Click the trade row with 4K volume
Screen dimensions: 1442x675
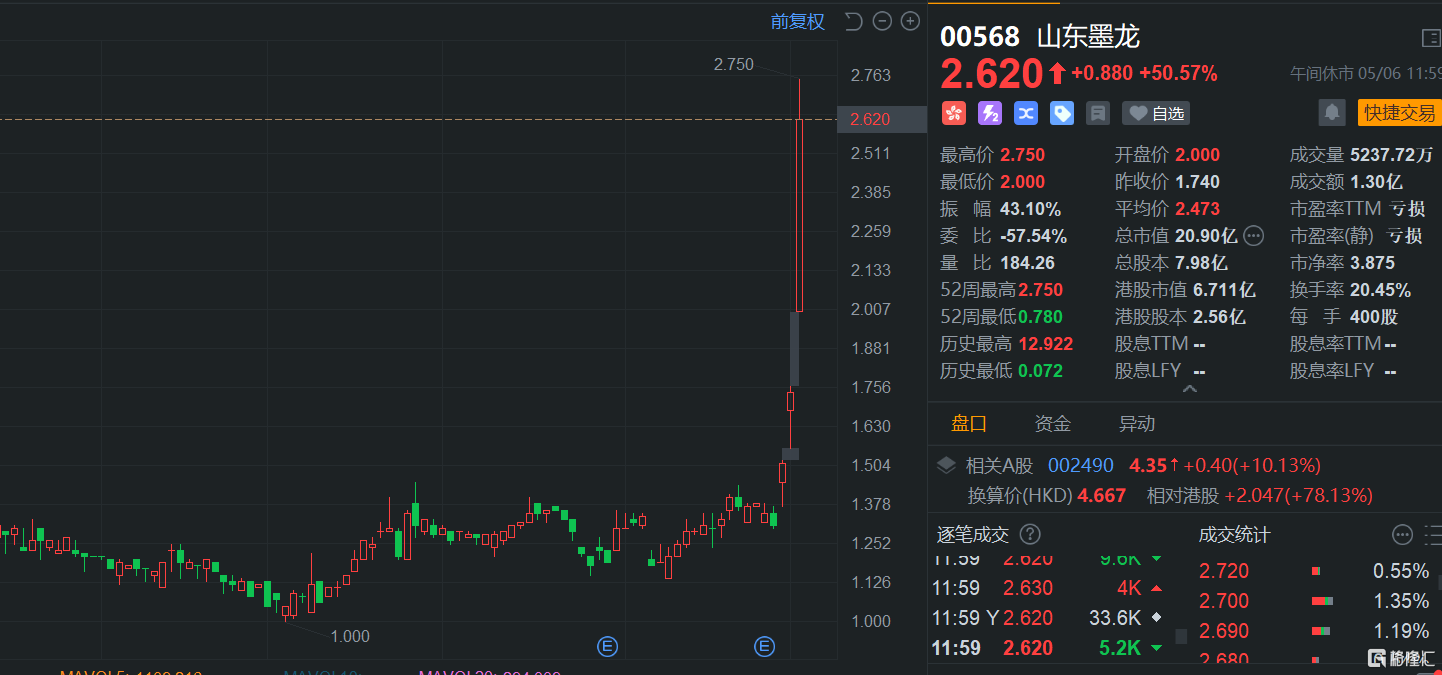click(x=1048, y=588)
